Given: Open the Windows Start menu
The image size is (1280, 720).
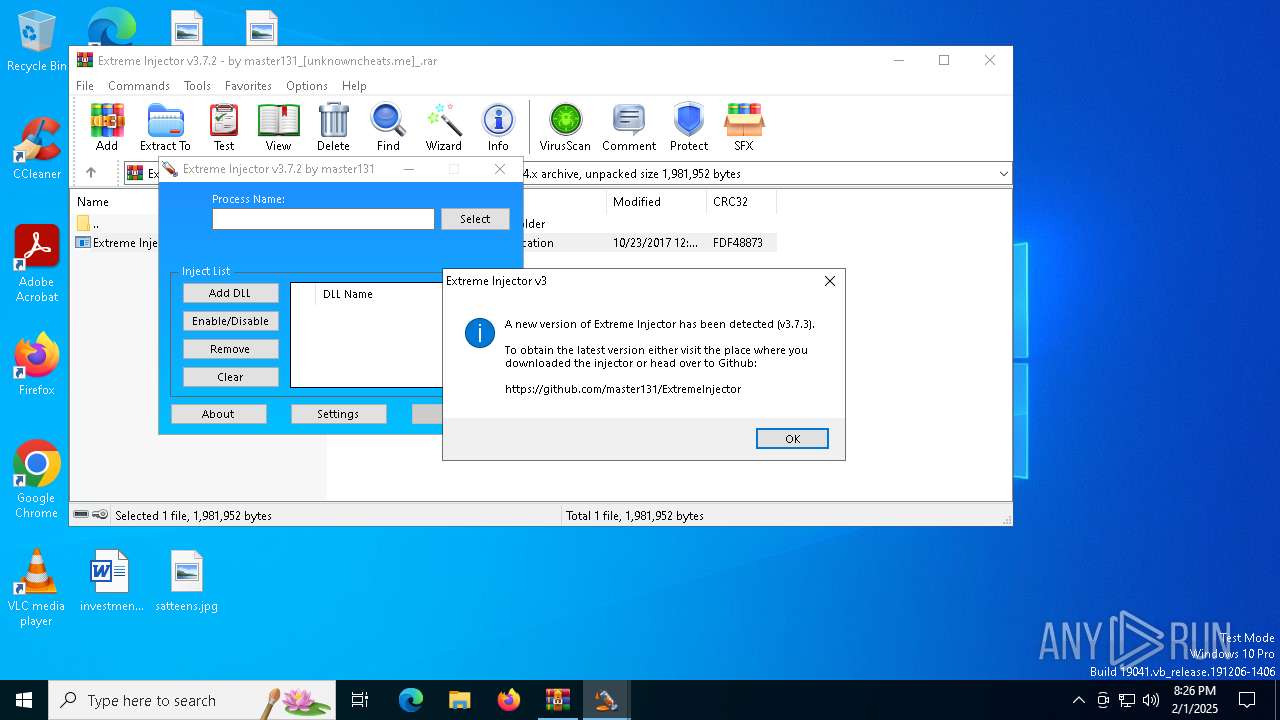Looking at the screenshot, I should tap(24, 700).
